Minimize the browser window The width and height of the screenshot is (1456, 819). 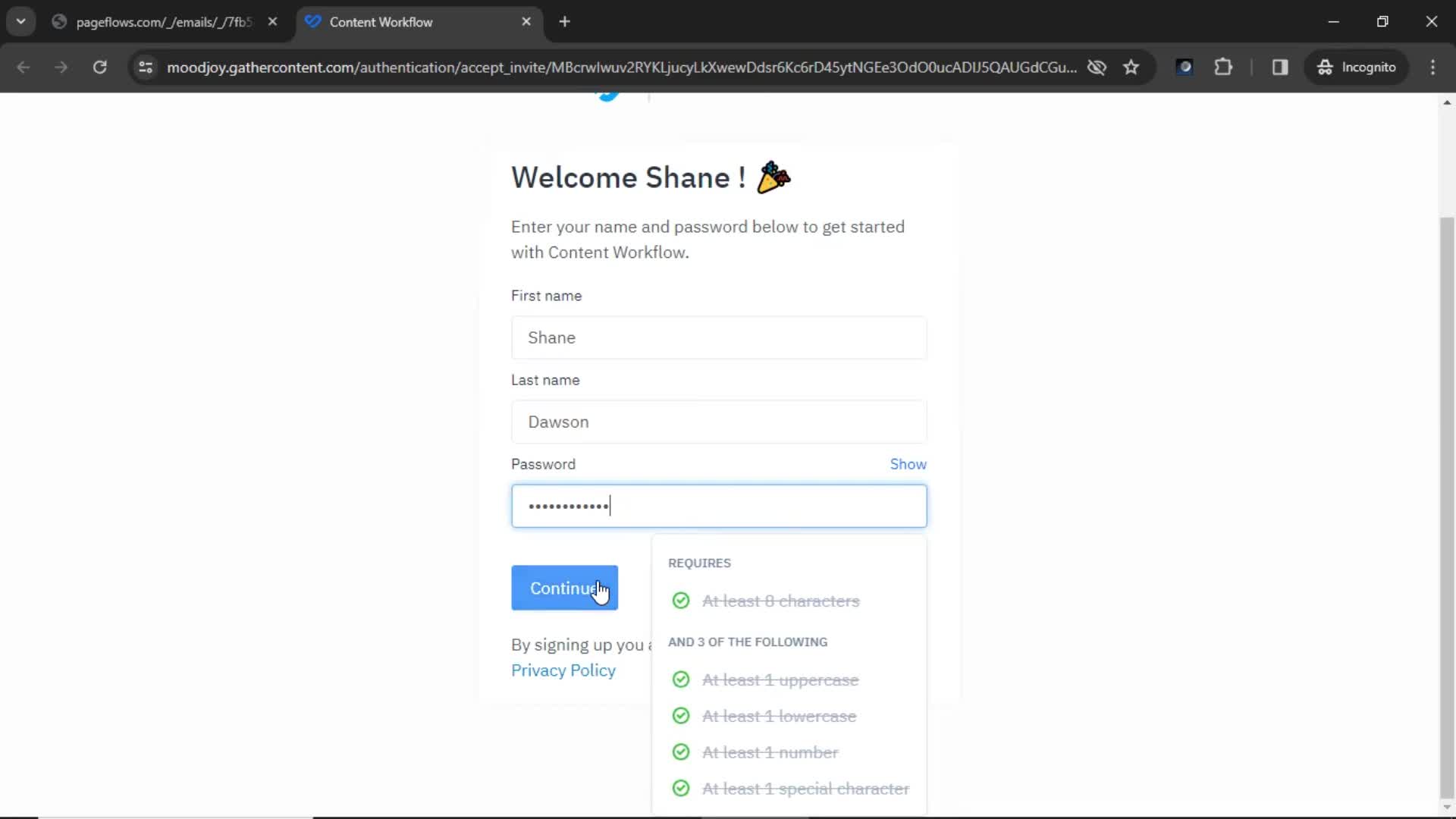tap(1333, 22)
